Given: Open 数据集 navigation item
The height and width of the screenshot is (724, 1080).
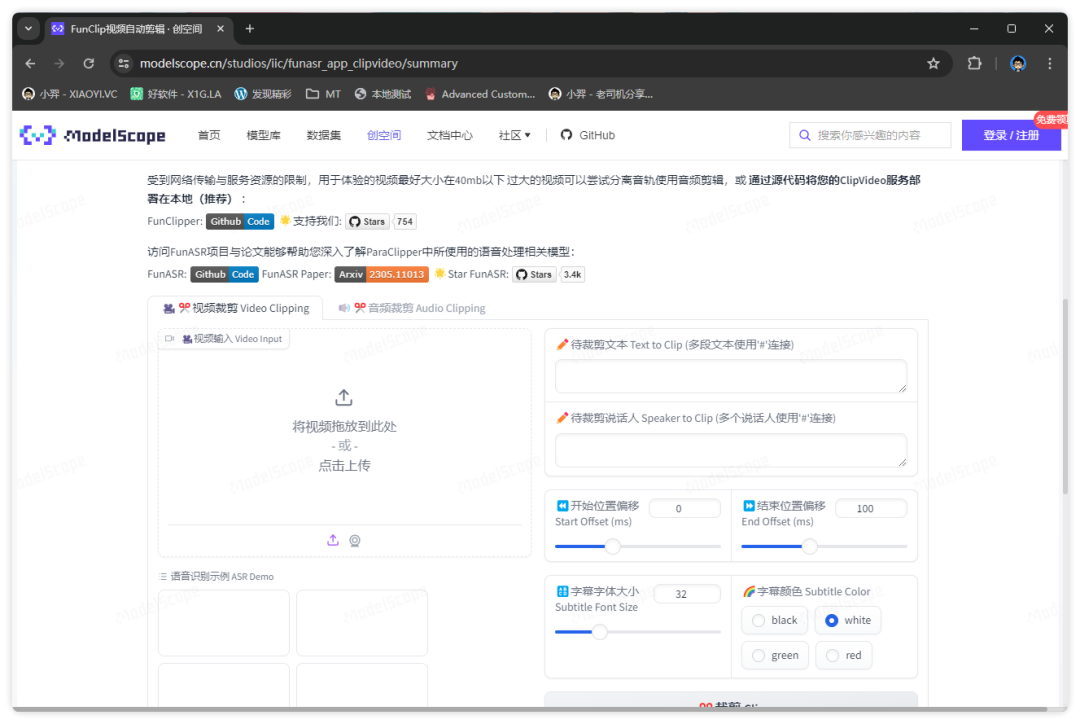Looking at the screenshot, I should (324, 136).
